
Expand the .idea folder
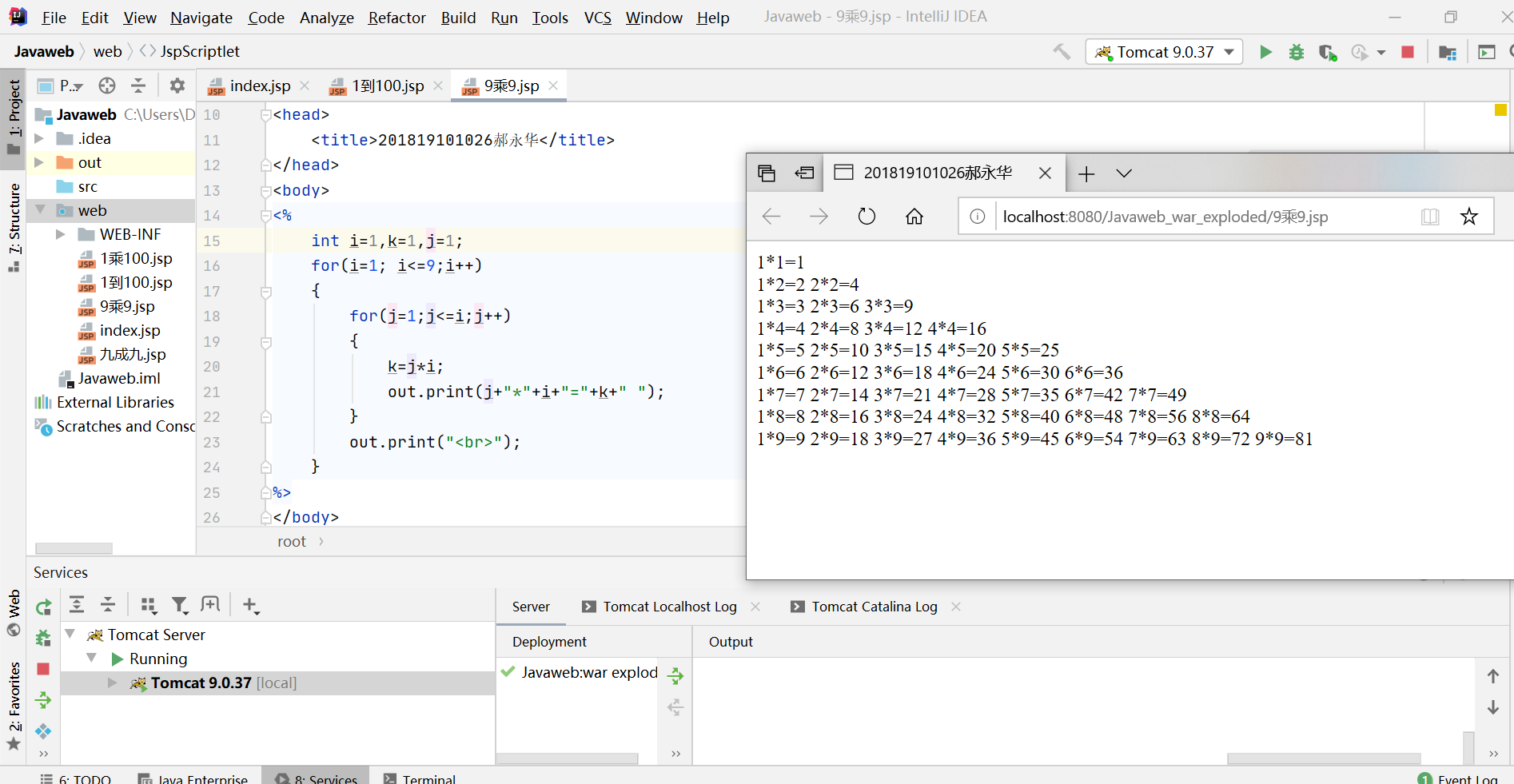coord(39,139)
